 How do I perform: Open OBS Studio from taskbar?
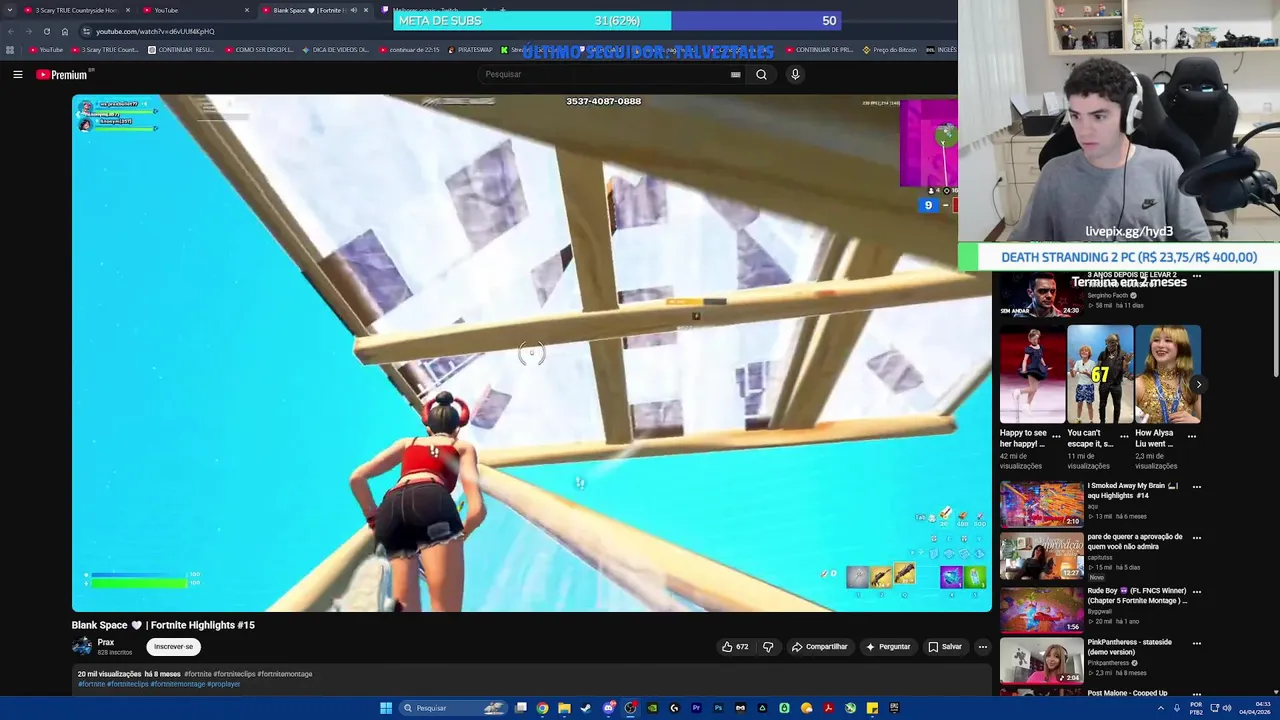pyautogui.click(x=630, y=708)
